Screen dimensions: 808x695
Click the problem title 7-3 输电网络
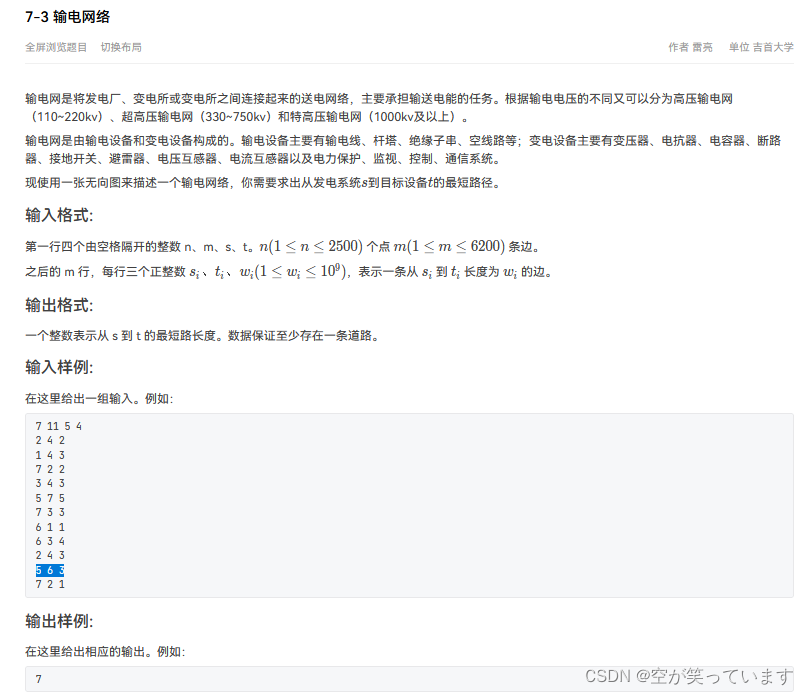pos(66,16)
